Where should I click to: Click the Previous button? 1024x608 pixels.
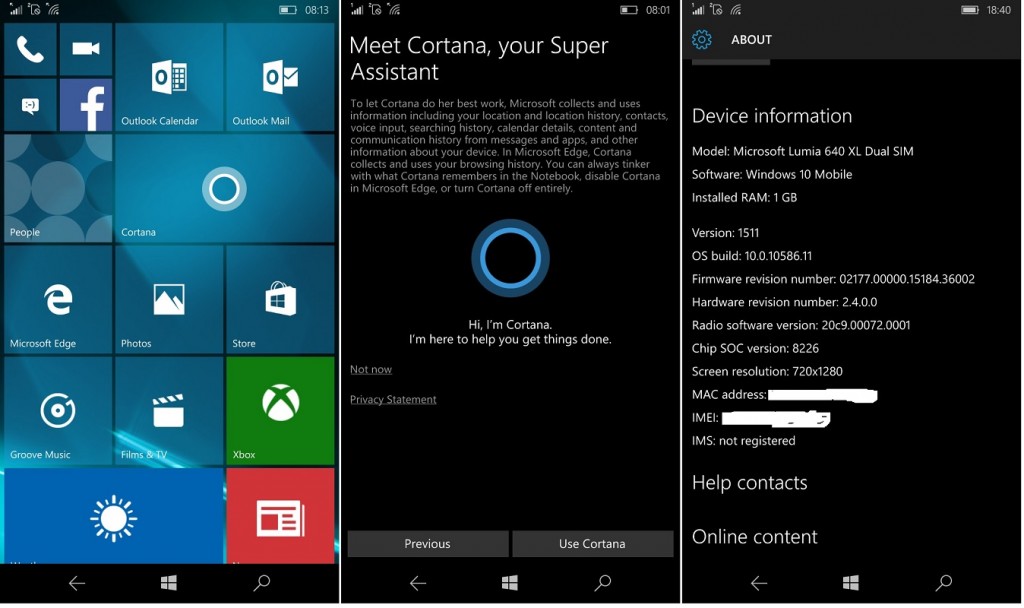pyautogui.click(x=428, y=543)
